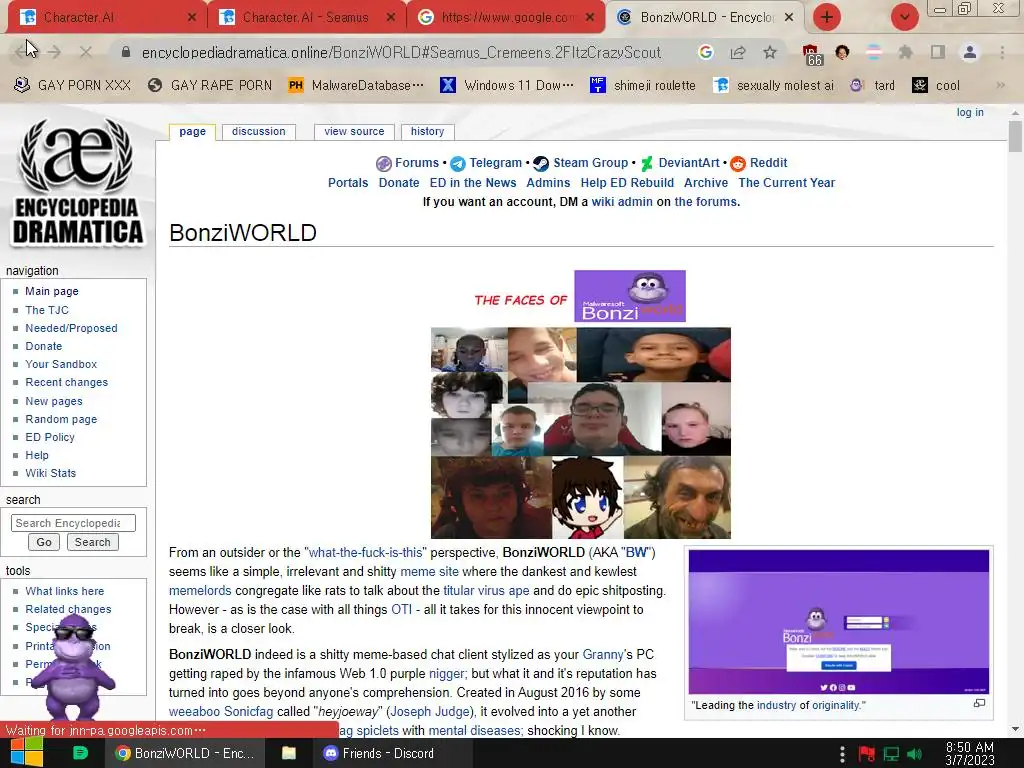Open the Portals link
1024x768 pixels.
(x=348, y=183)
